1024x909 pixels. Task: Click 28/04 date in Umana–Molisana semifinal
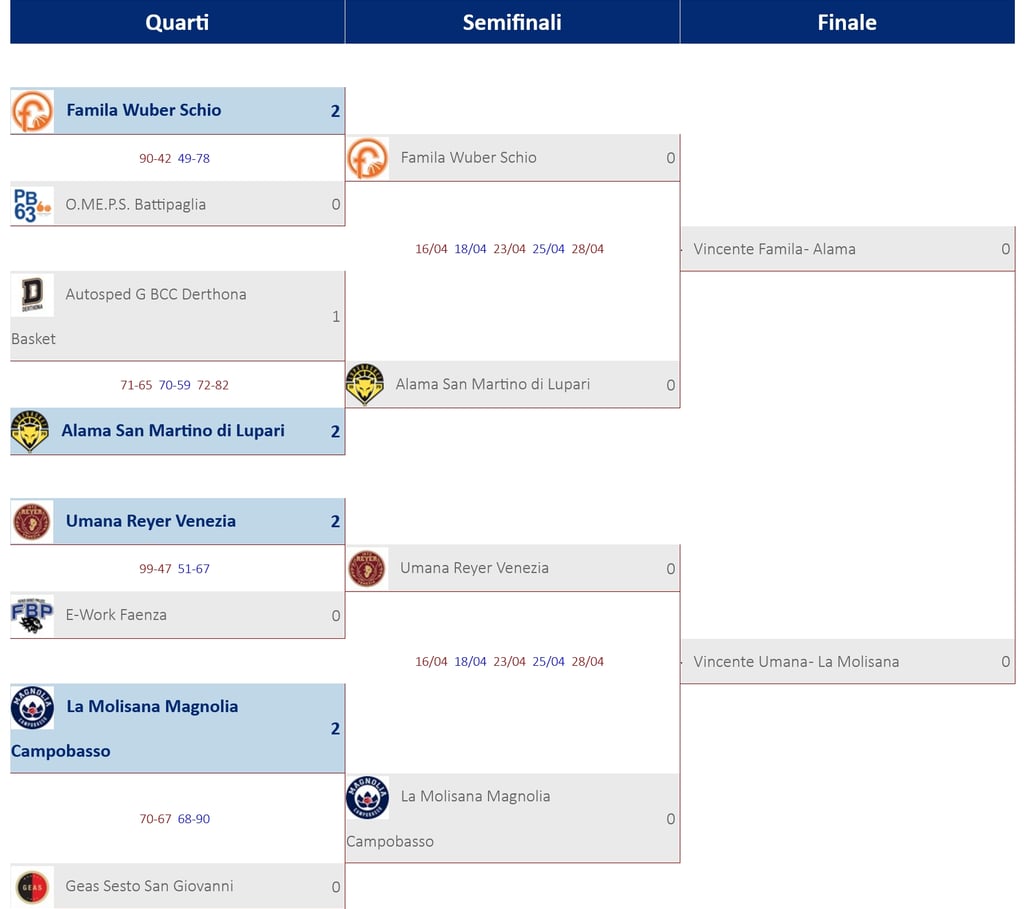[x=588, y=662]
